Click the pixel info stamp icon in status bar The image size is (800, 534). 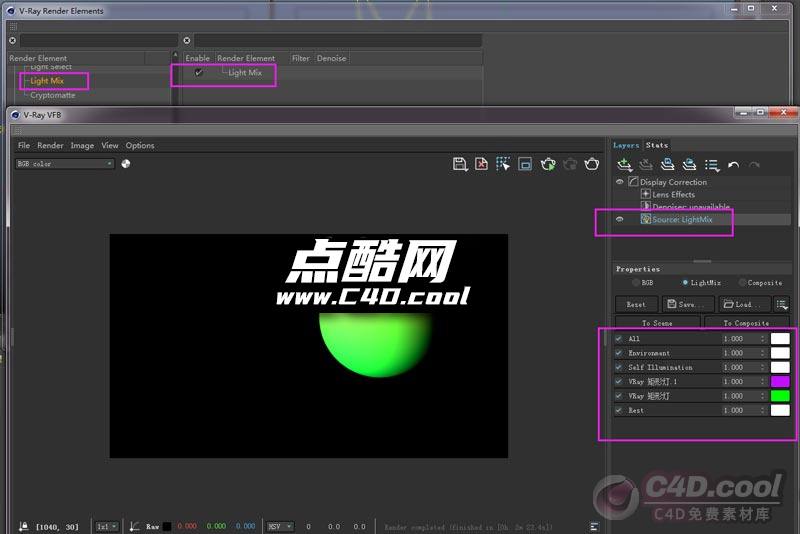point(23,526)
